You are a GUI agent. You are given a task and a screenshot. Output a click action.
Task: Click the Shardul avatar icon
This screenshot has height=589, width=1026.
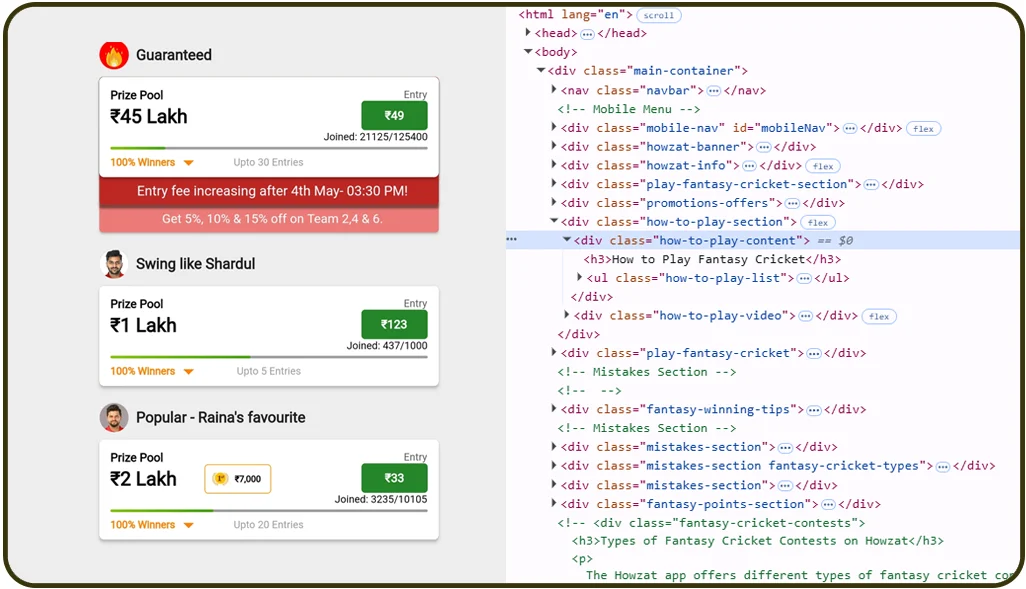[114, 264]
